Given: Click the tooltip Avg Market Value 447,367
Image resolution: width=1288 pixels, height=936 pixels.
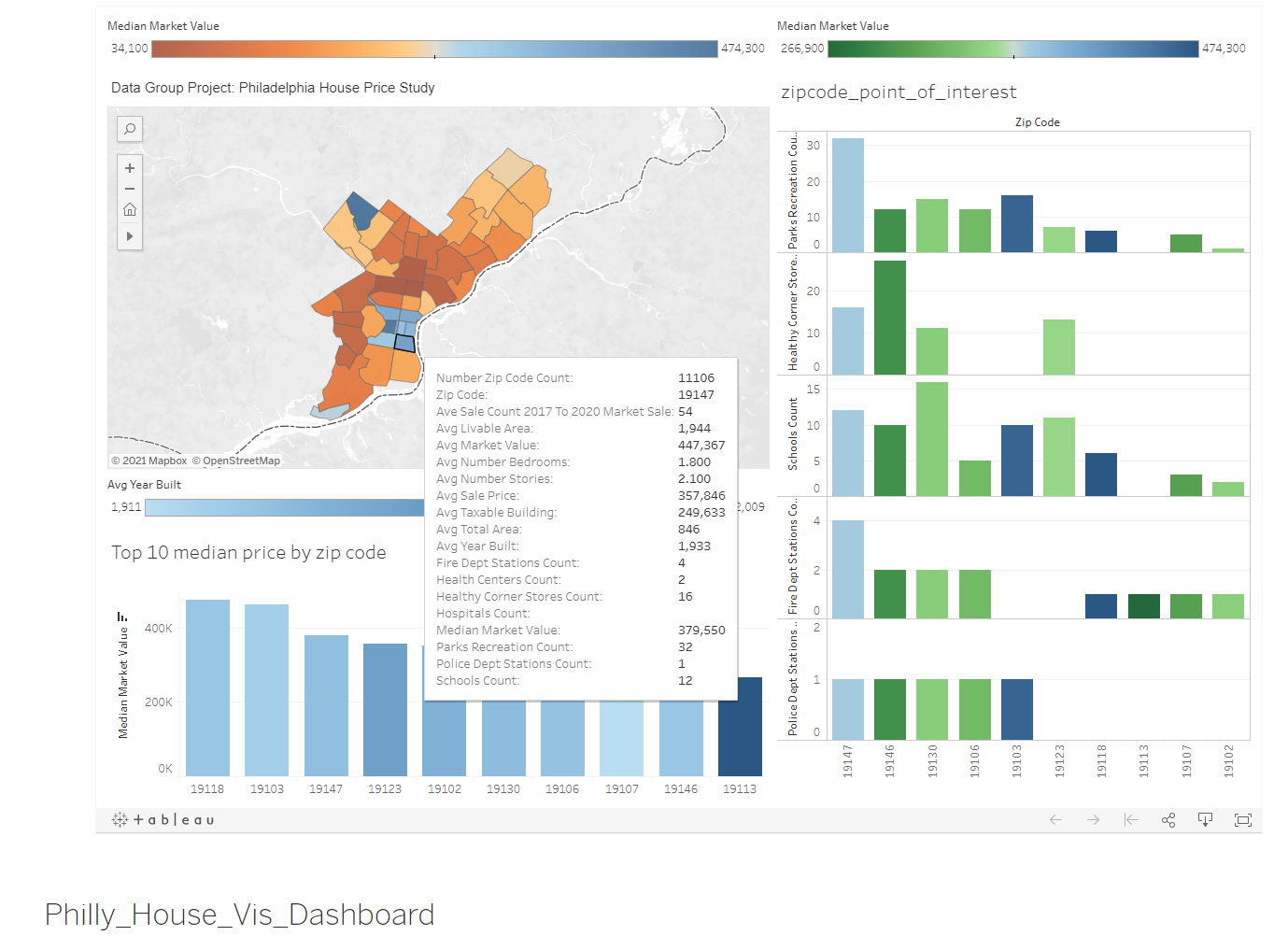Looking at the screenshot, I should pyautogui.click(x=580, y=446).
